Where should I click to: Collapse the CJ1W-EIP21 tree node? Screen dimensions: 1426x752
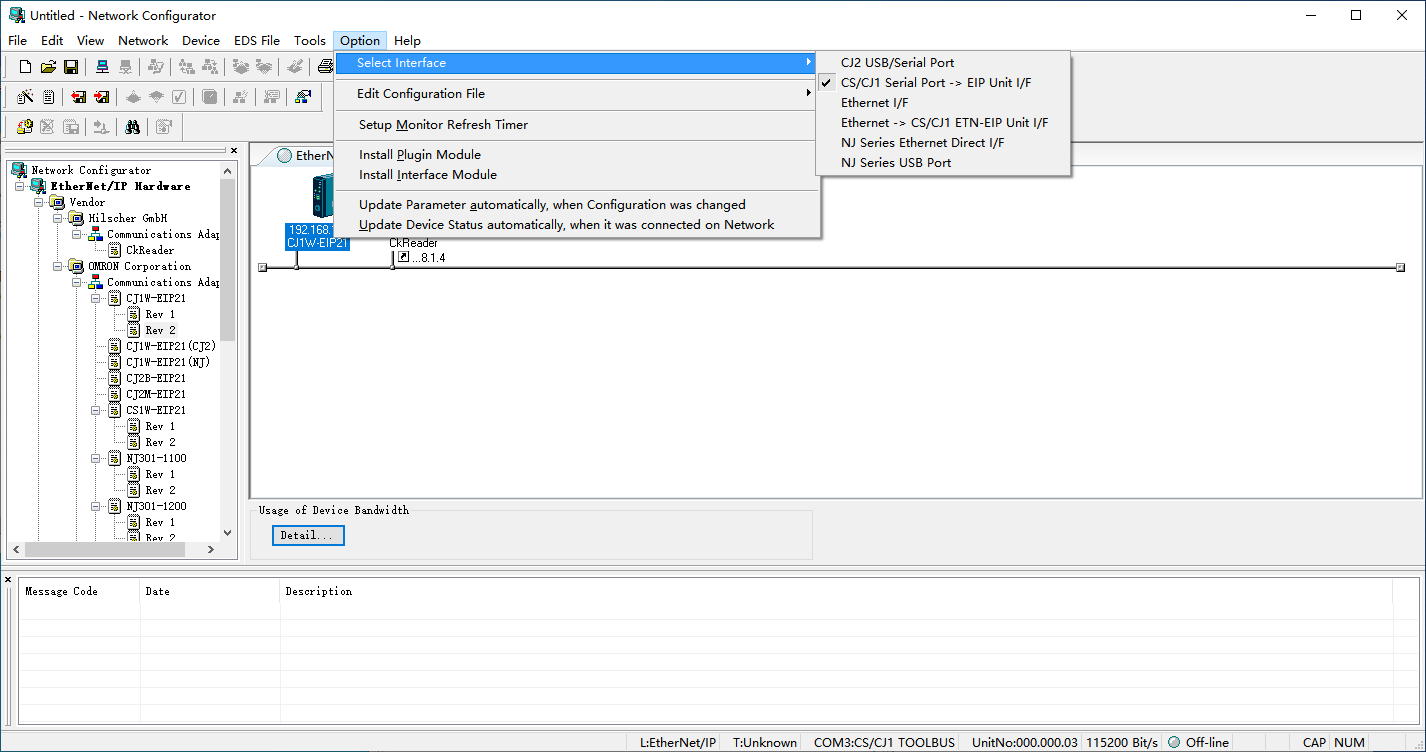[96, 298]
